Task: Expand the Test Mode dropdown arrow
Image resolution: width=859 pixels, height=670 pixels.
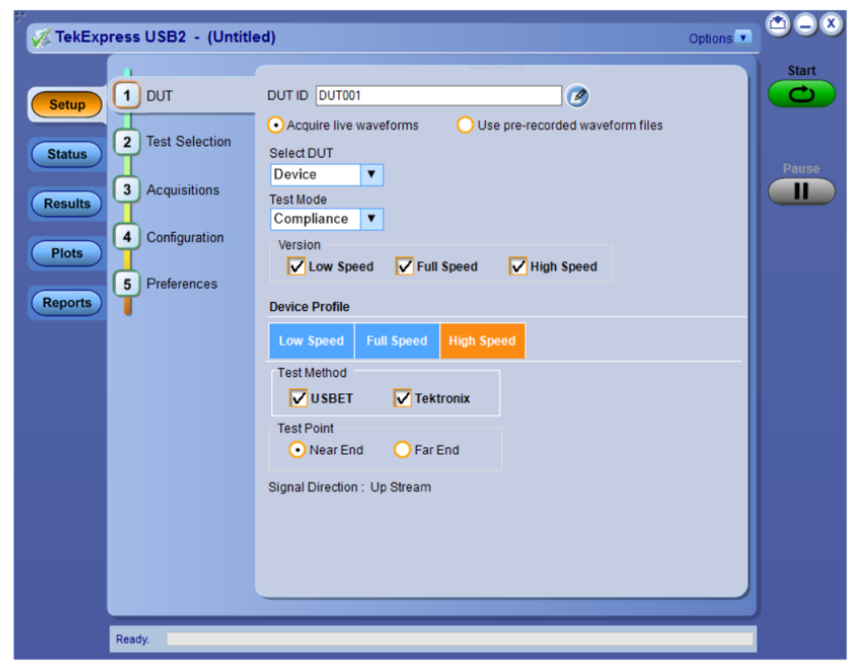Action: point(371,219)
